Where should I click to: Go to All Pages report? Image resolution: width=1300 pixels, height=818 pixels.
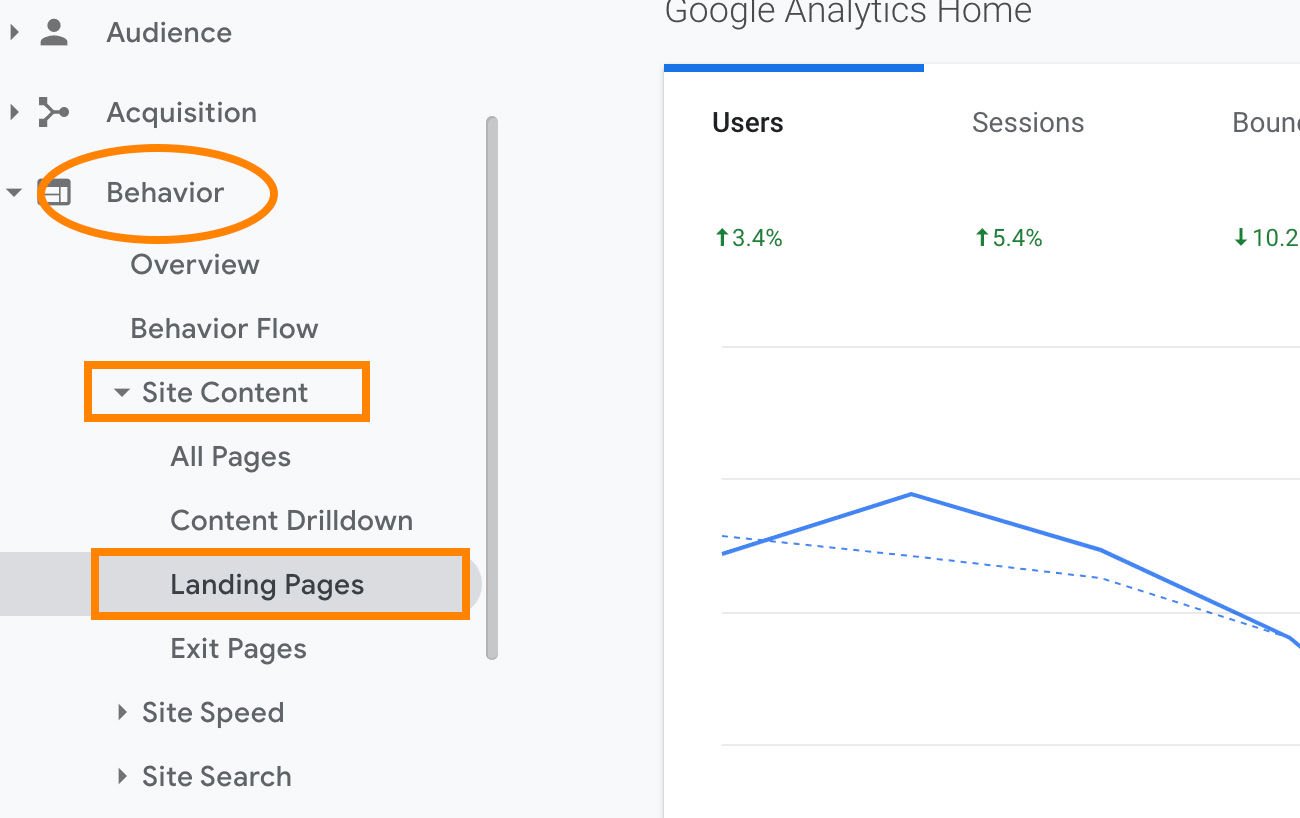point(230,457)
